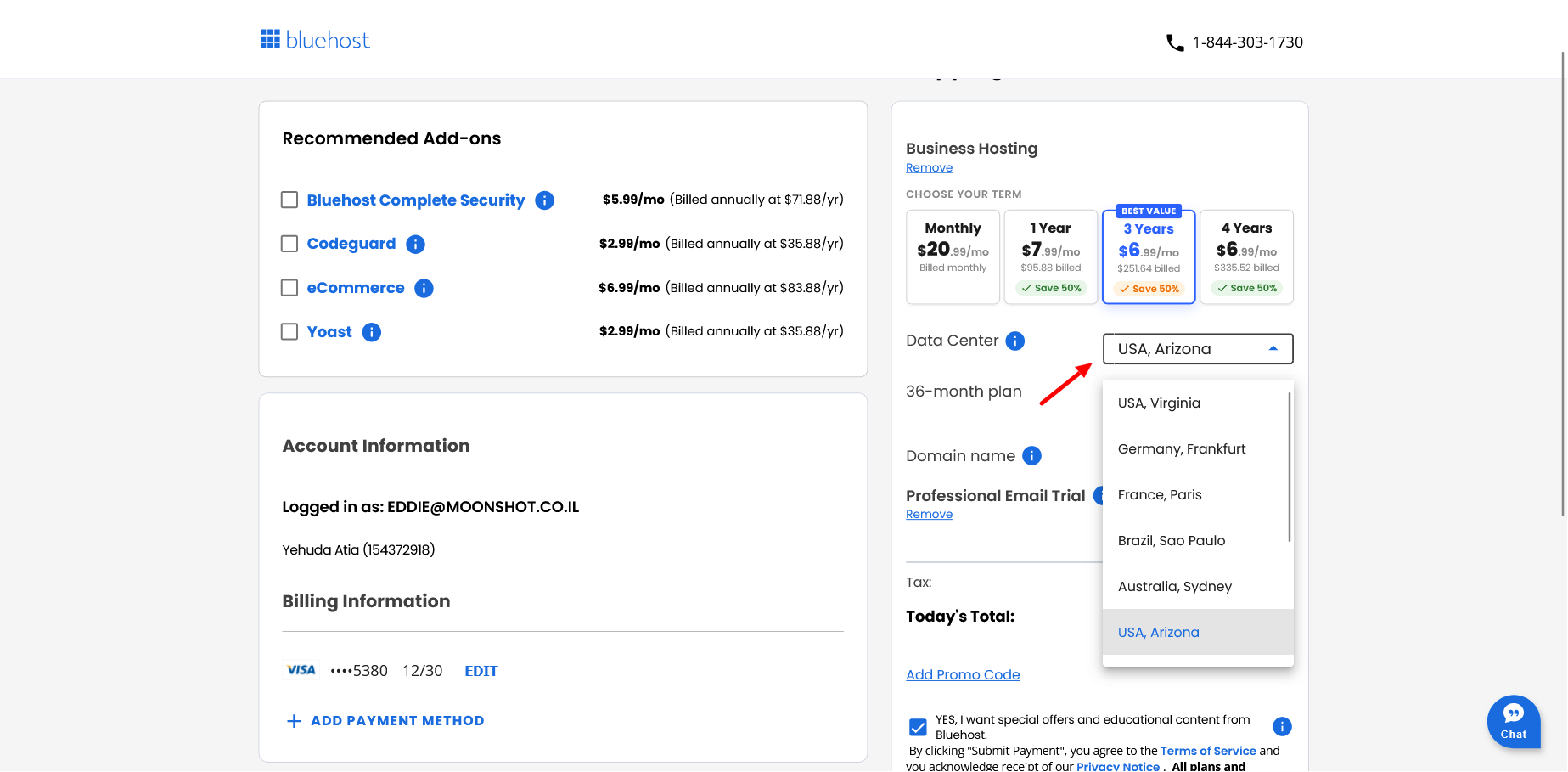The height and width of the screenshot is (772, 1568).
Task: Check the Bluehost Complete Security add-on
Action: 289,200
